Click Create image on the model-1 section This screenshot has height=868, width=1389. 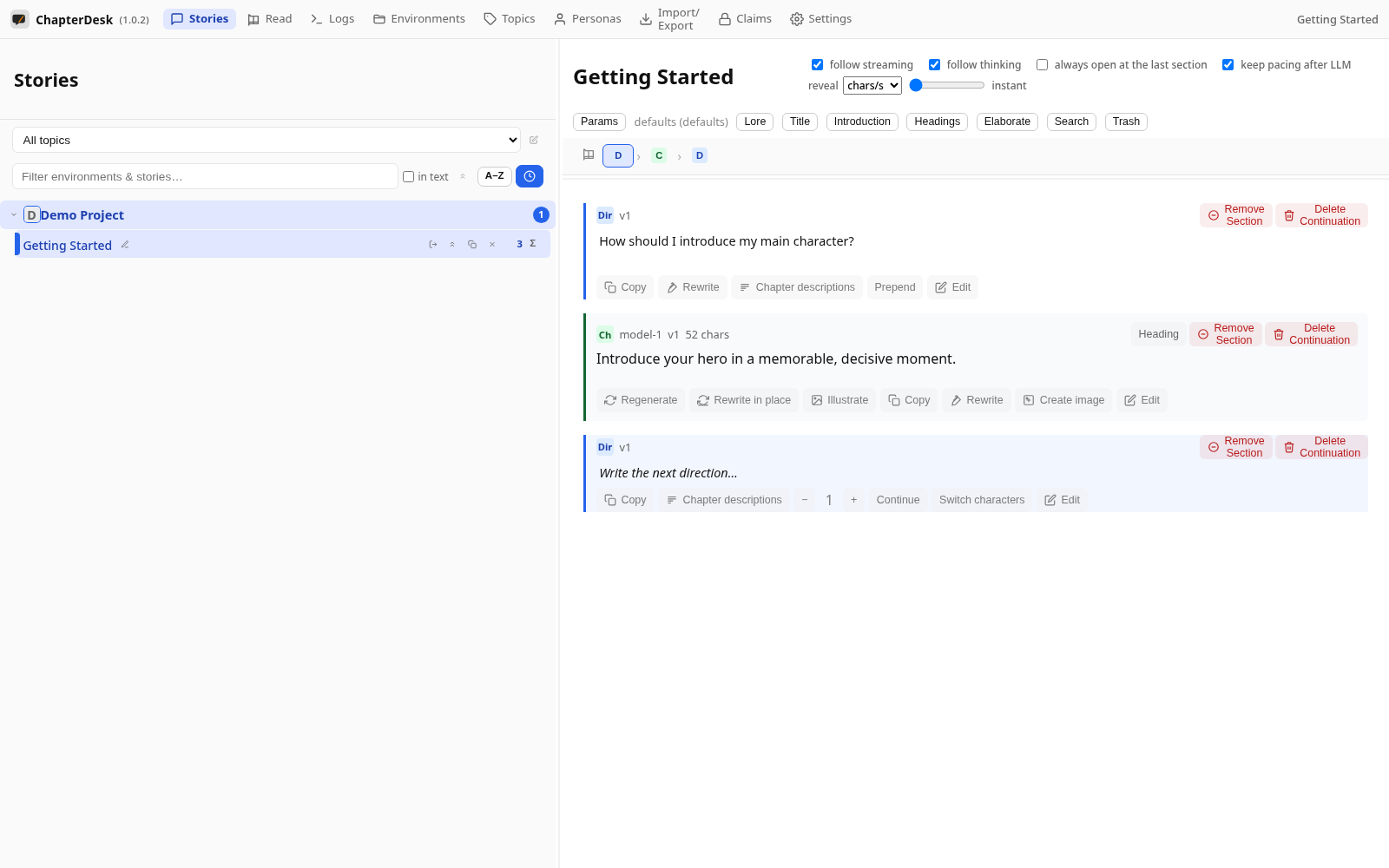[1063, 400]
